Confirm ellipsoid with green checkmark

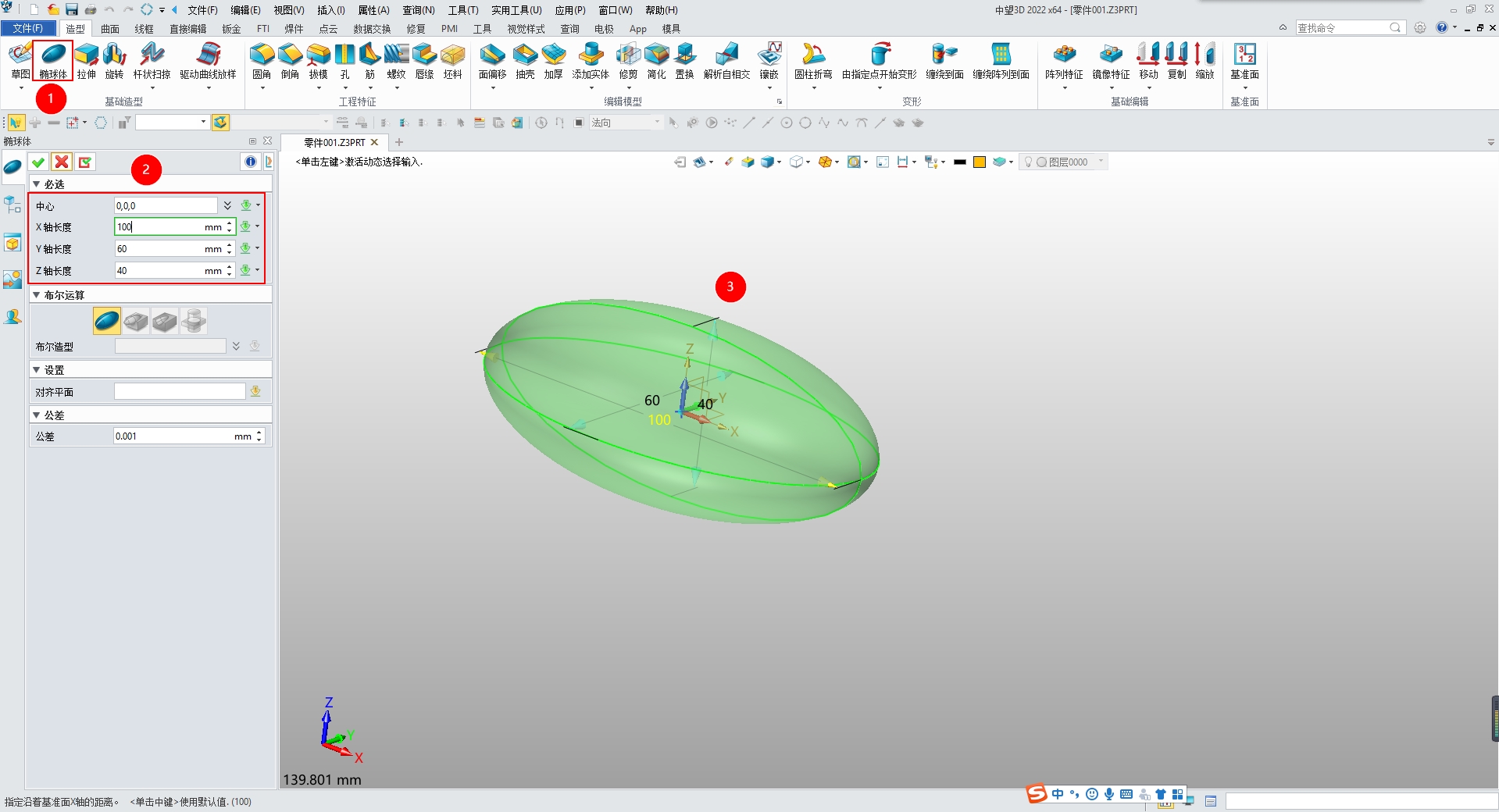click(38, 162)
